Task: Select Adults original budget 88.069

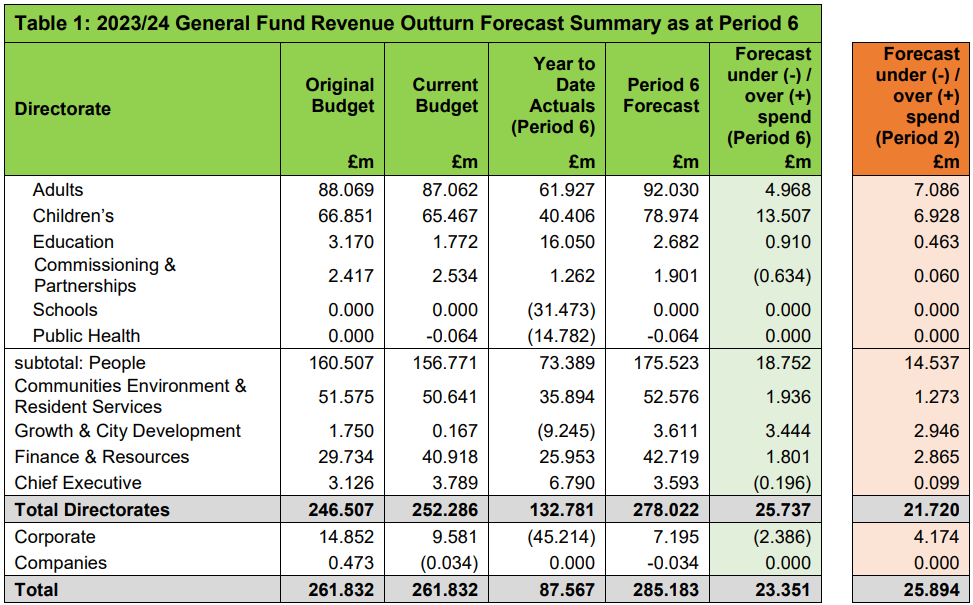Action: point(346,190)
